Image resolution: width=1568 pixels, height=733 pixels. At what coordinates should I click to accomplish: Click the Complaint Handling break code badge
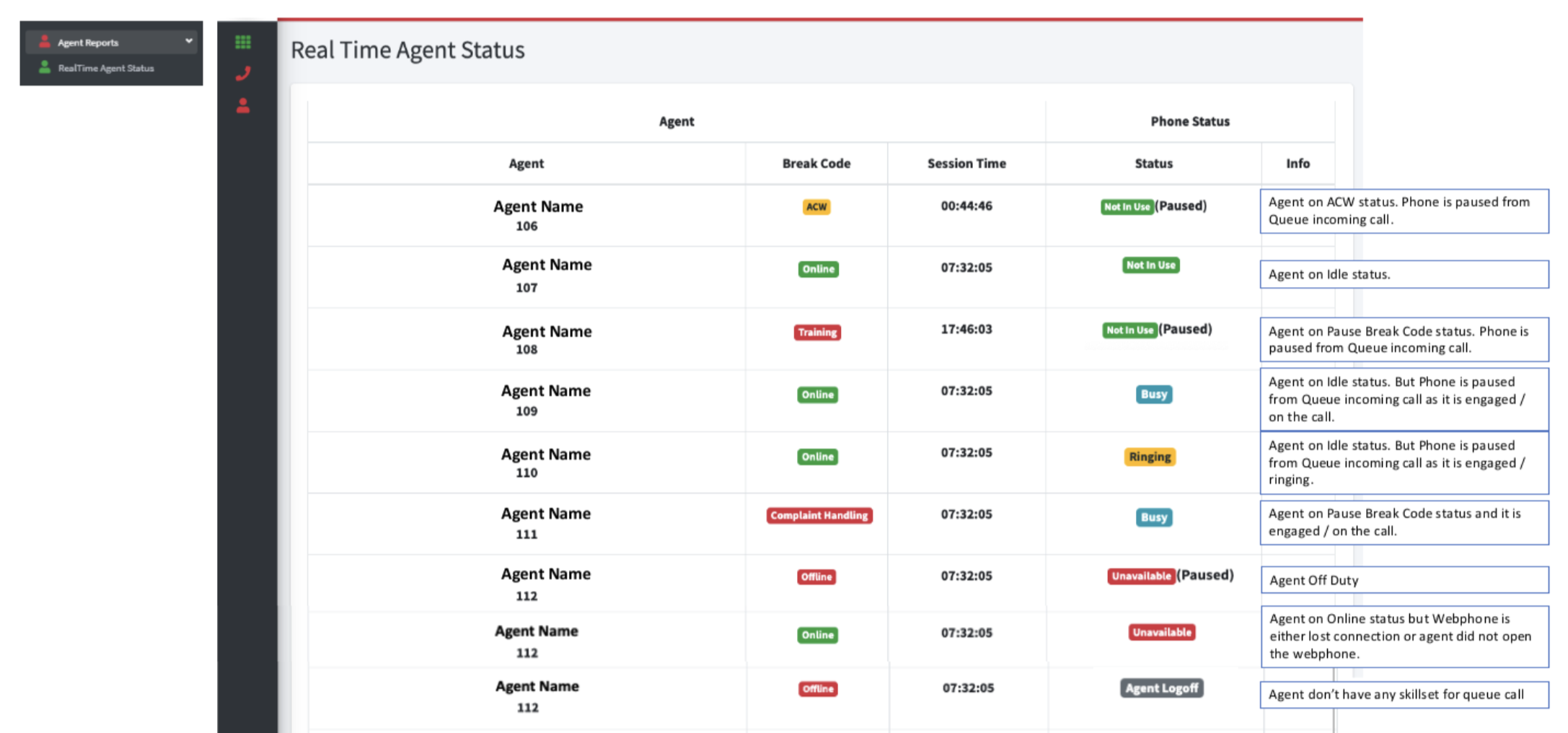pyautogui.click(x=819, y=516)
